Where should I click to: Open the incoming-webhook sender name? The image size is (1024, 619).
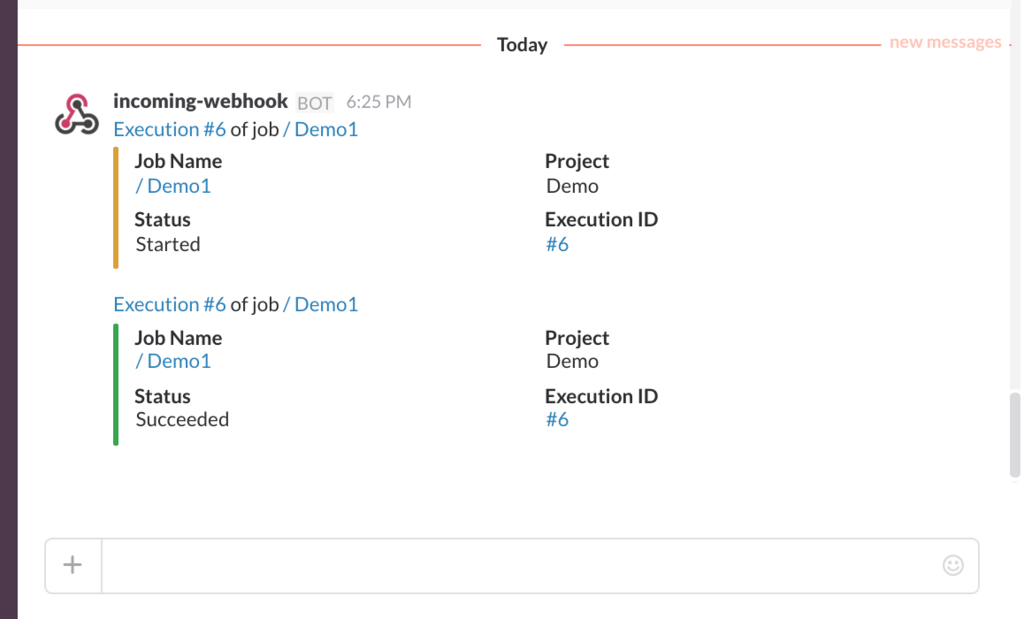[x=200, y=102]
